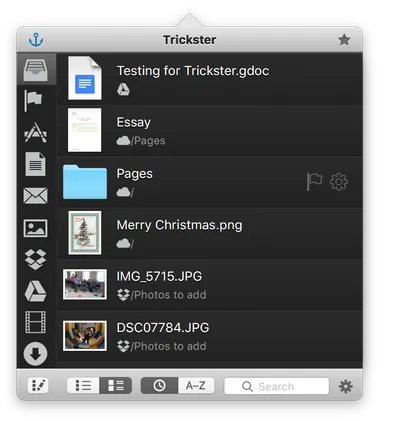Click the Pages folder name
Image resolution: width=404 pixels, height=421 pixels.
coord(135,174)
